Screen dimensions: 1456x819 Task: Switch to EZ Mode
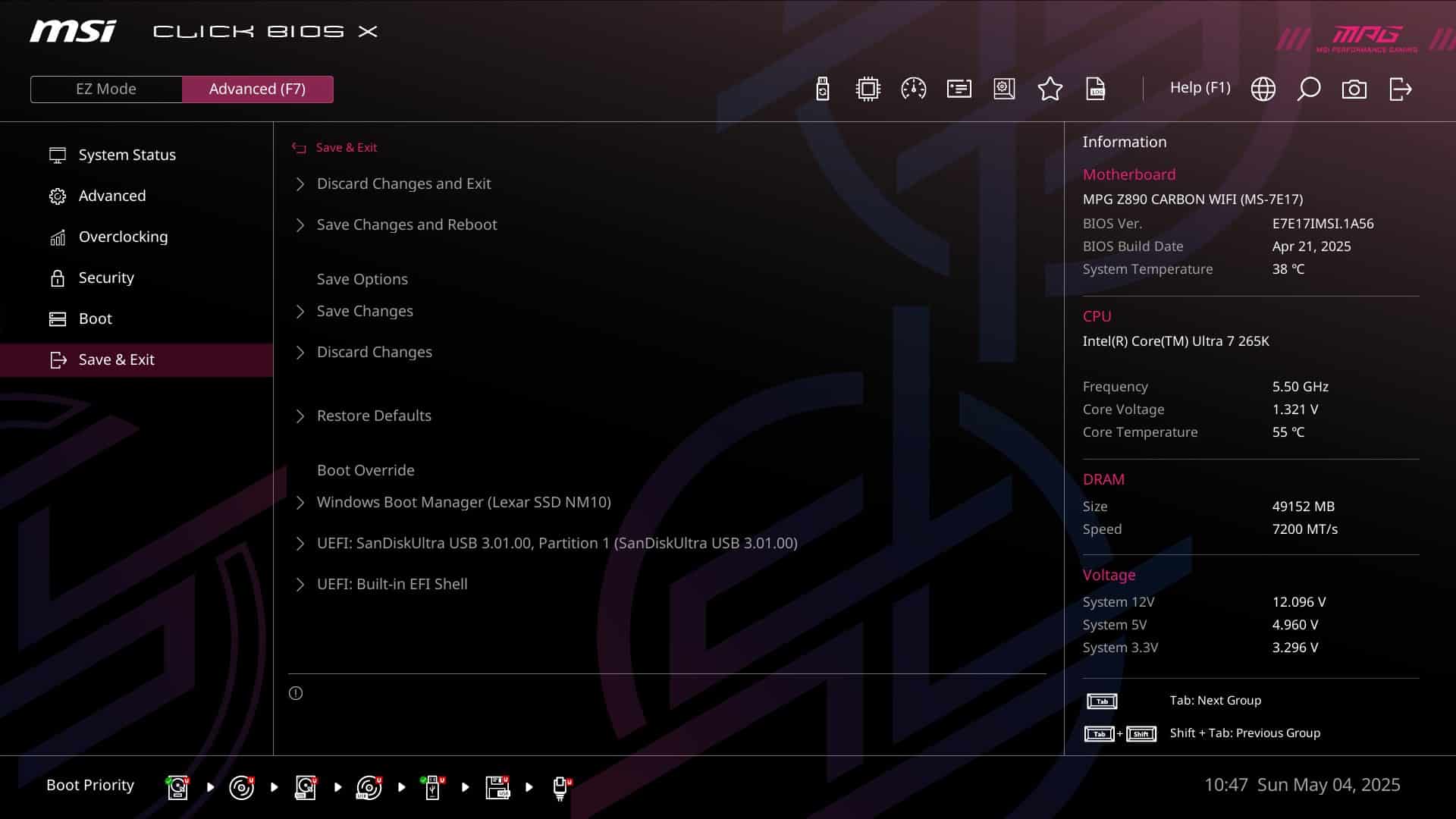pos(106,89)
